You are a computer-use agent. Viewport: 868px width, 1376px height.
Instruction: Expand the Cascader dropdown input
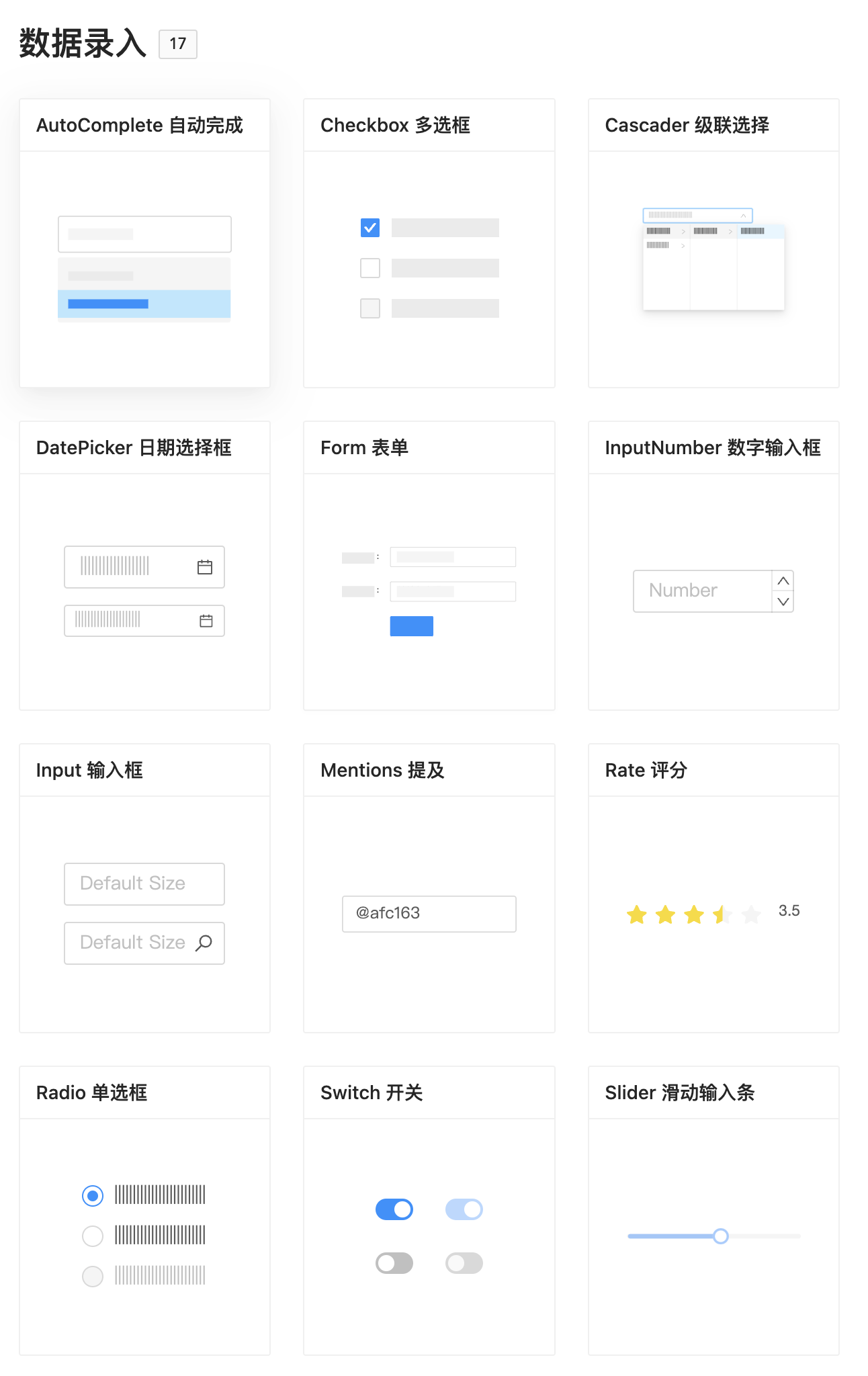point(697,215)
